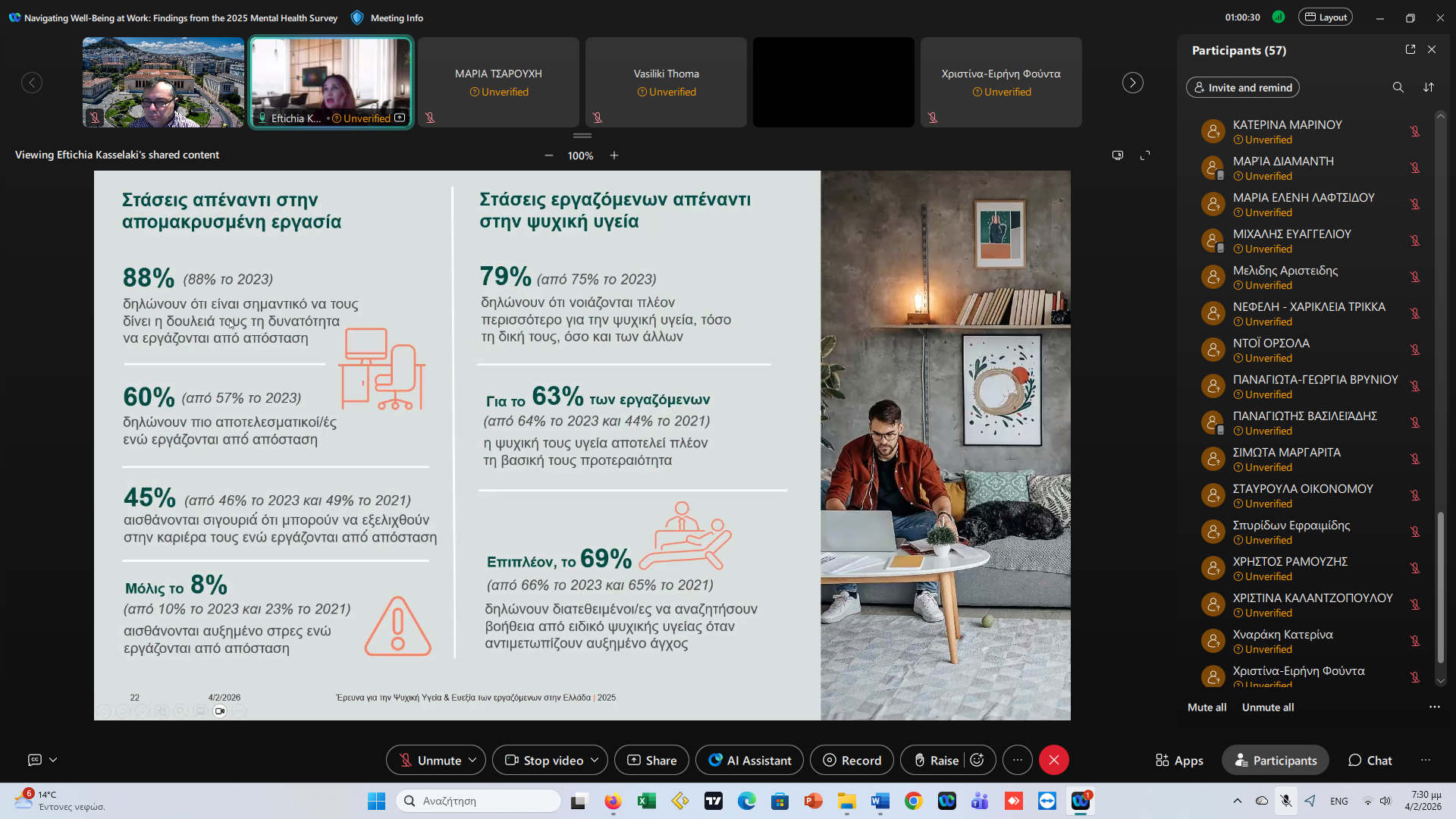Open the reactions emoji icon
Viewport: 1456px width, 819px height.
[977, 760]
